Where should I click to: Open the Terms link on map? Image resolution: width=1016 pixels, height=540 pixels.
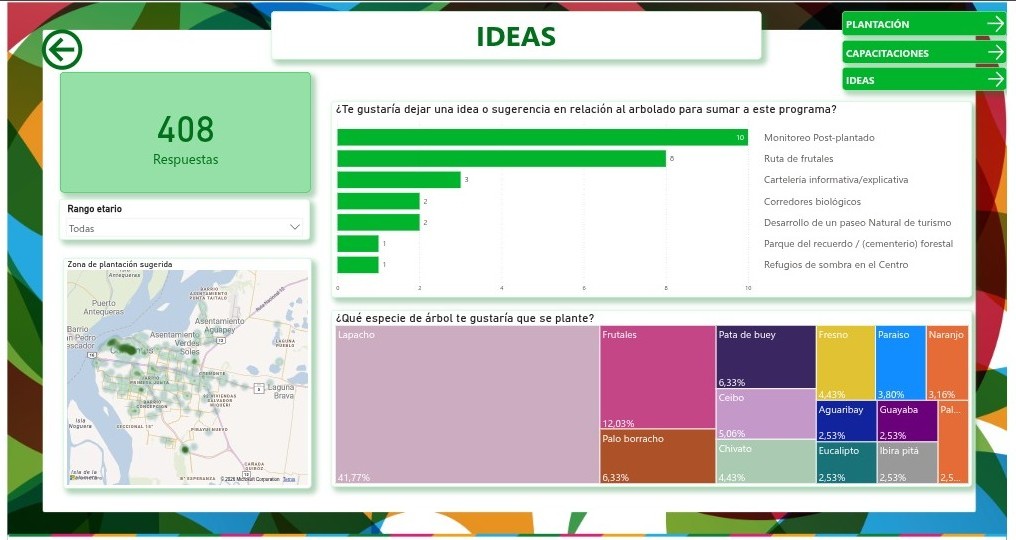click(x=289, y=479)
